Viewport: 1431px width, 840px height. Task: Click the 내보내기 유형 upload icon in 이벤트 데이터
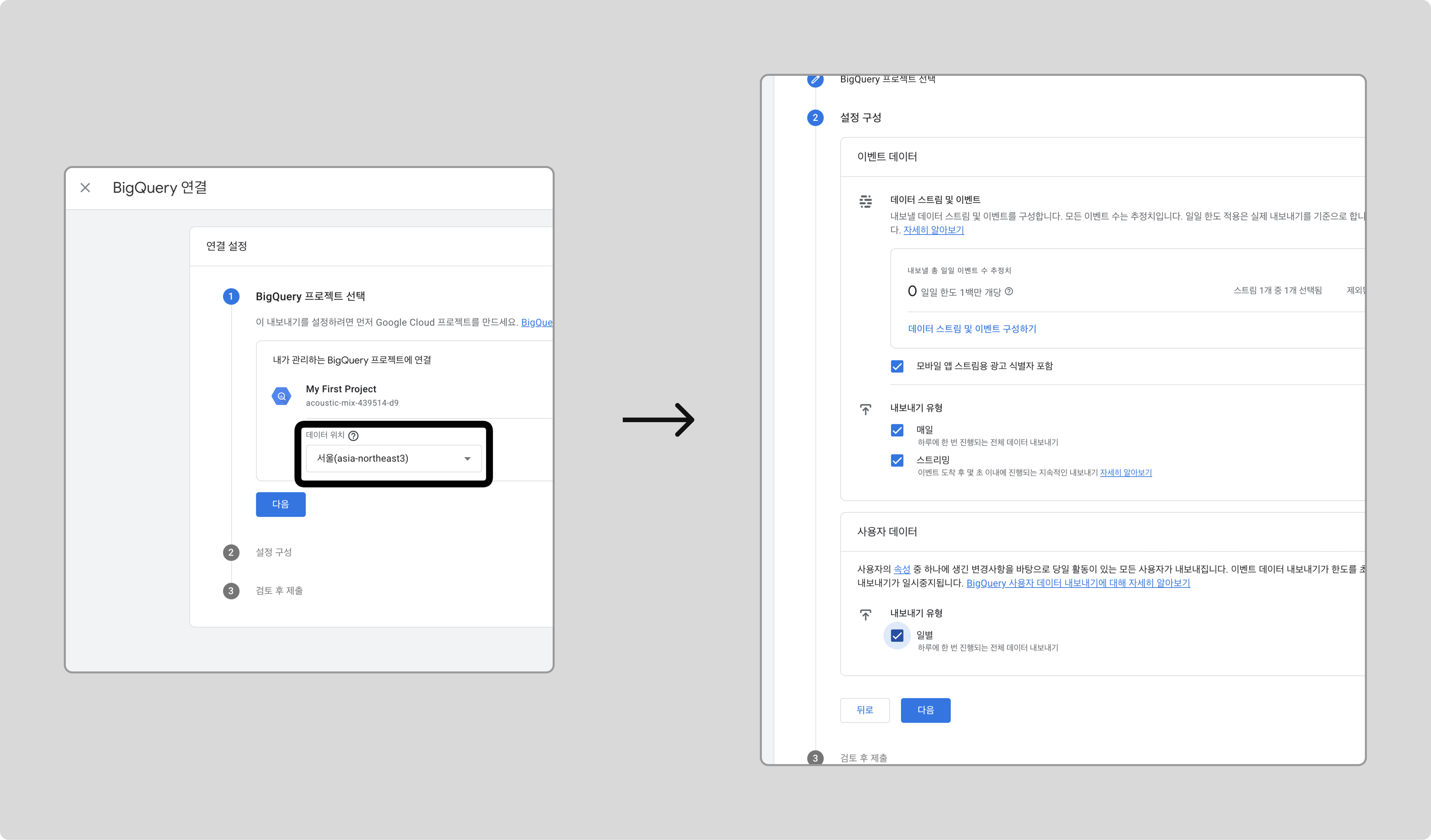point(865,410)
